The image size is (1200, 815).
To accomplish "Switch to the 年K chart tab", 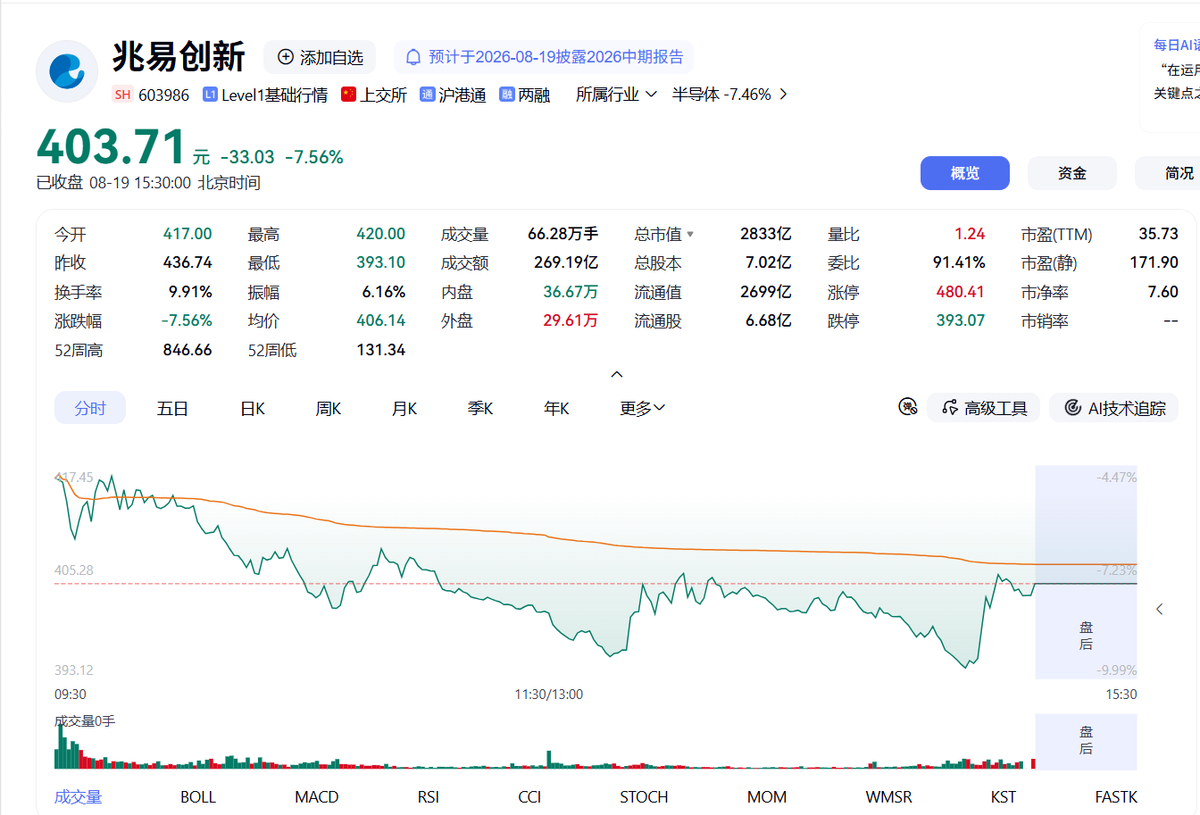I will click(x=556, y=408).
